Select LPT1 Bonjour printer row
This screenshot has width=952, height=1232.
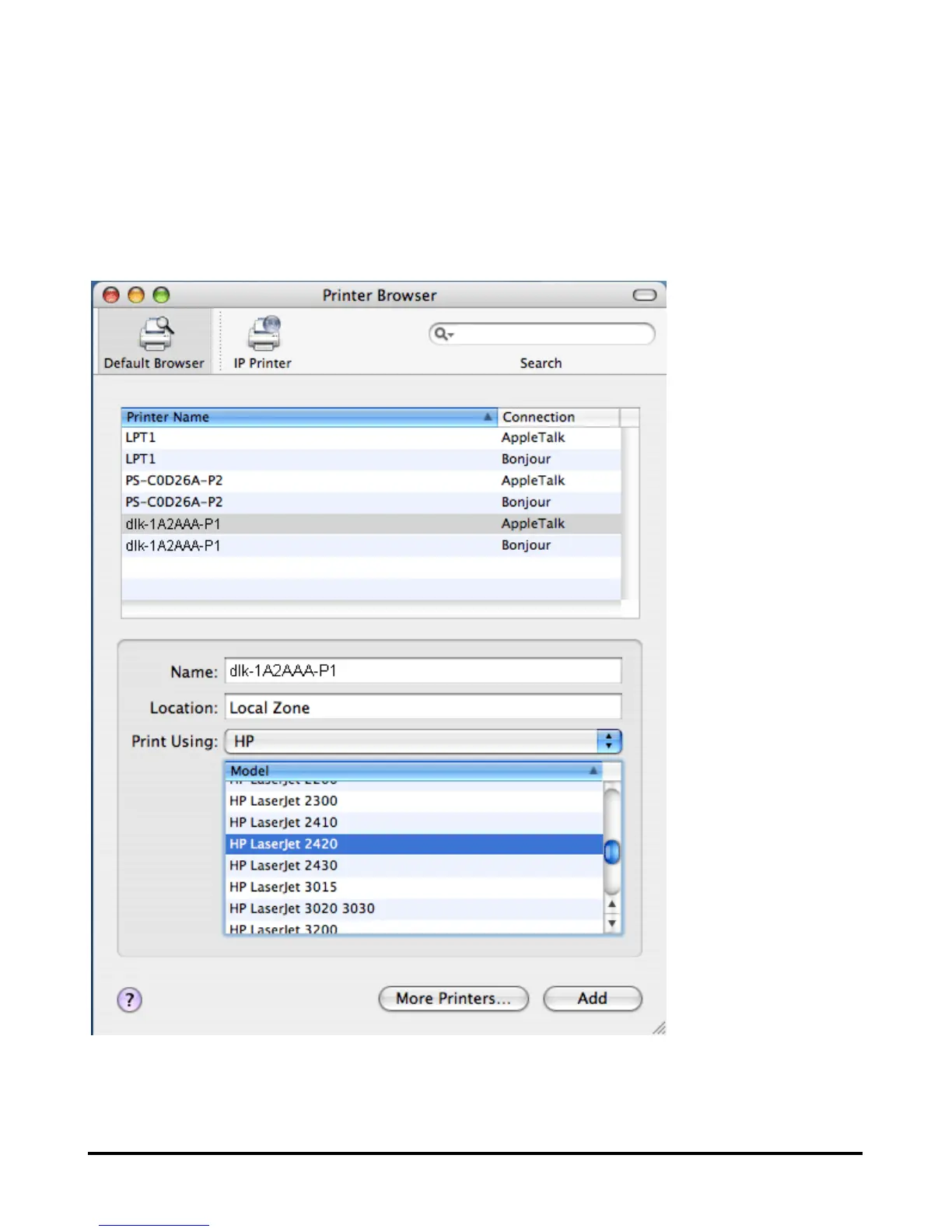372,459
